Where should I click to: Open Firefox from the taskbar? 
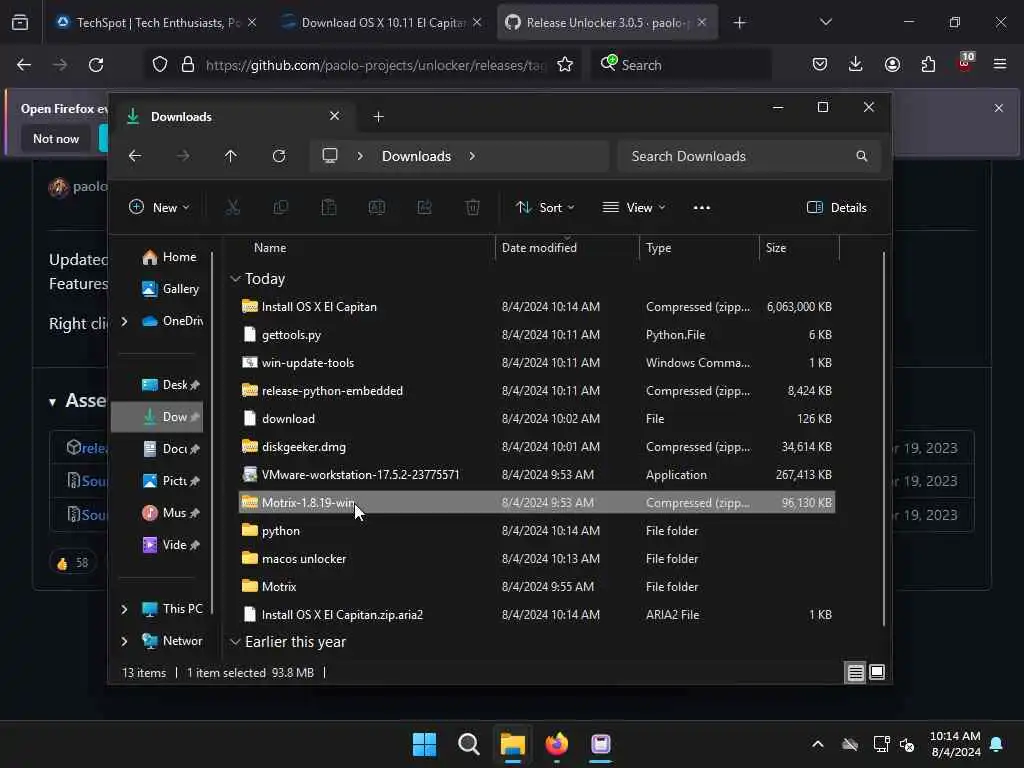pos(556,744)
